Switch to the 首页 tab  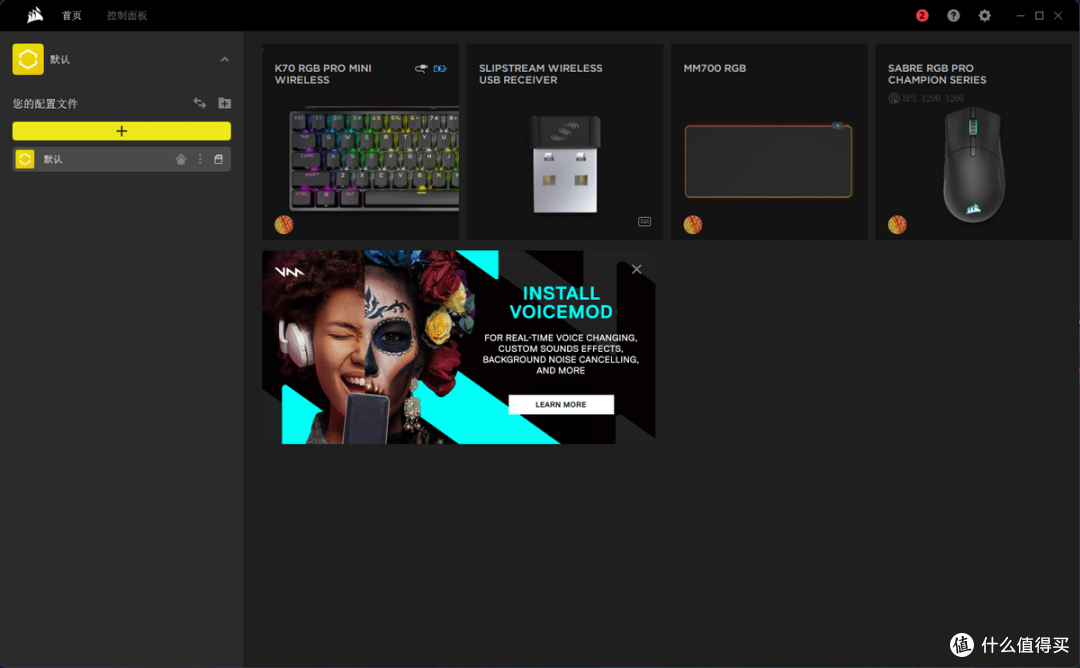72,16
